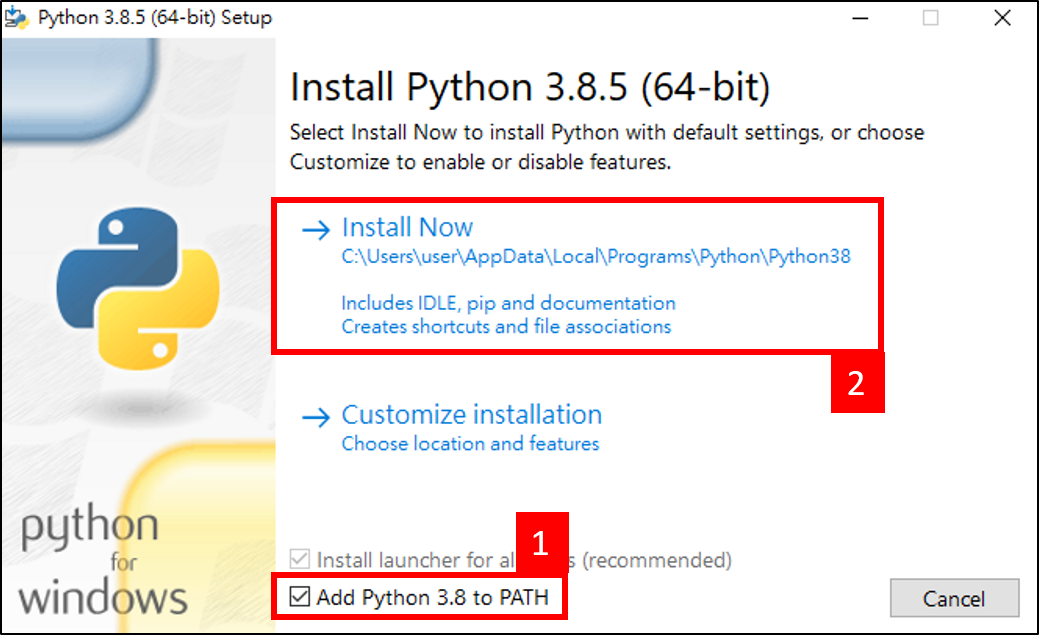Click the installation path under Install Now
1039x635 pixels.
[598, 257]
